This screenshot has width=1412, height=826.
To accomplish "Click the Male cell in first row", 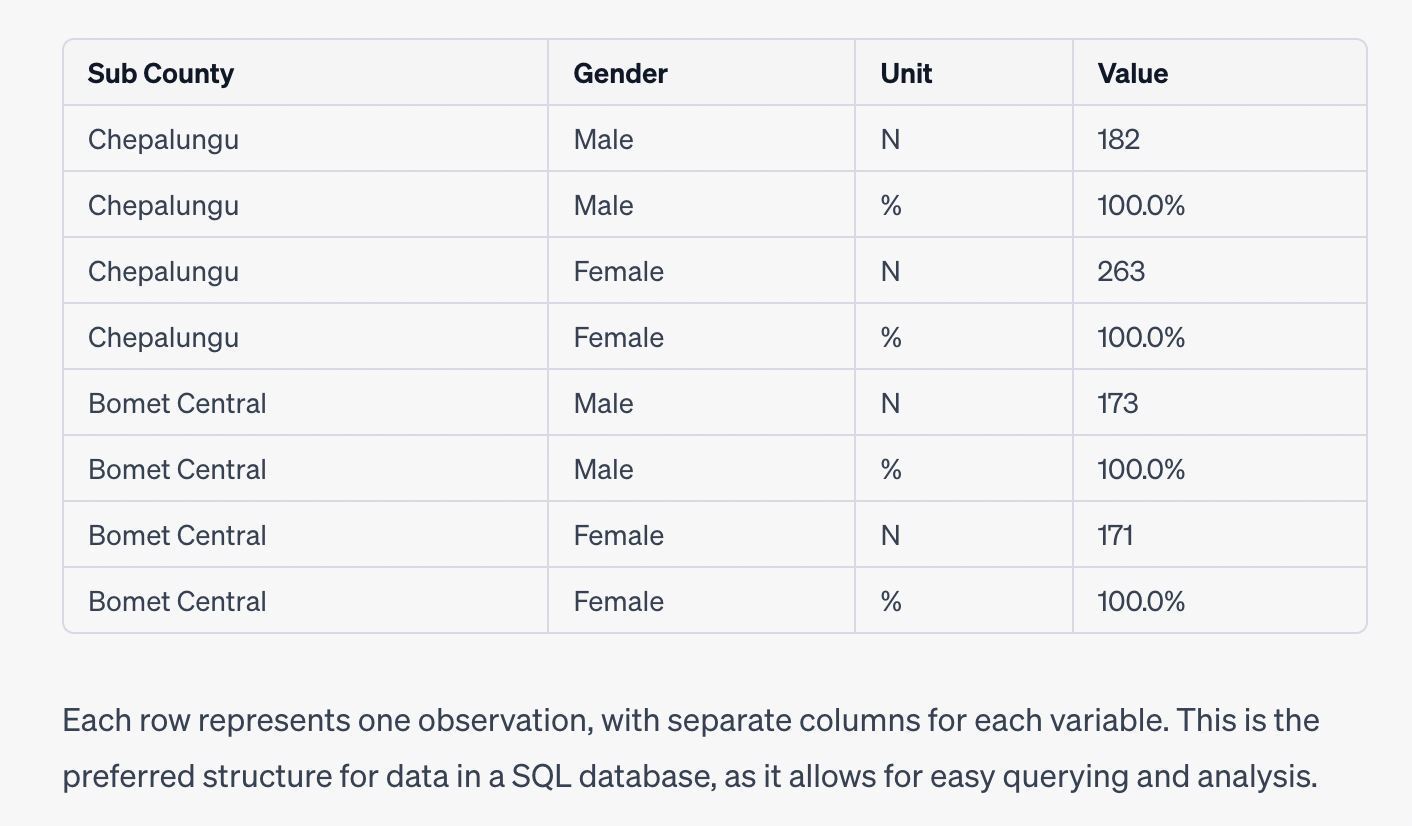I will click(x=603, y=139).
